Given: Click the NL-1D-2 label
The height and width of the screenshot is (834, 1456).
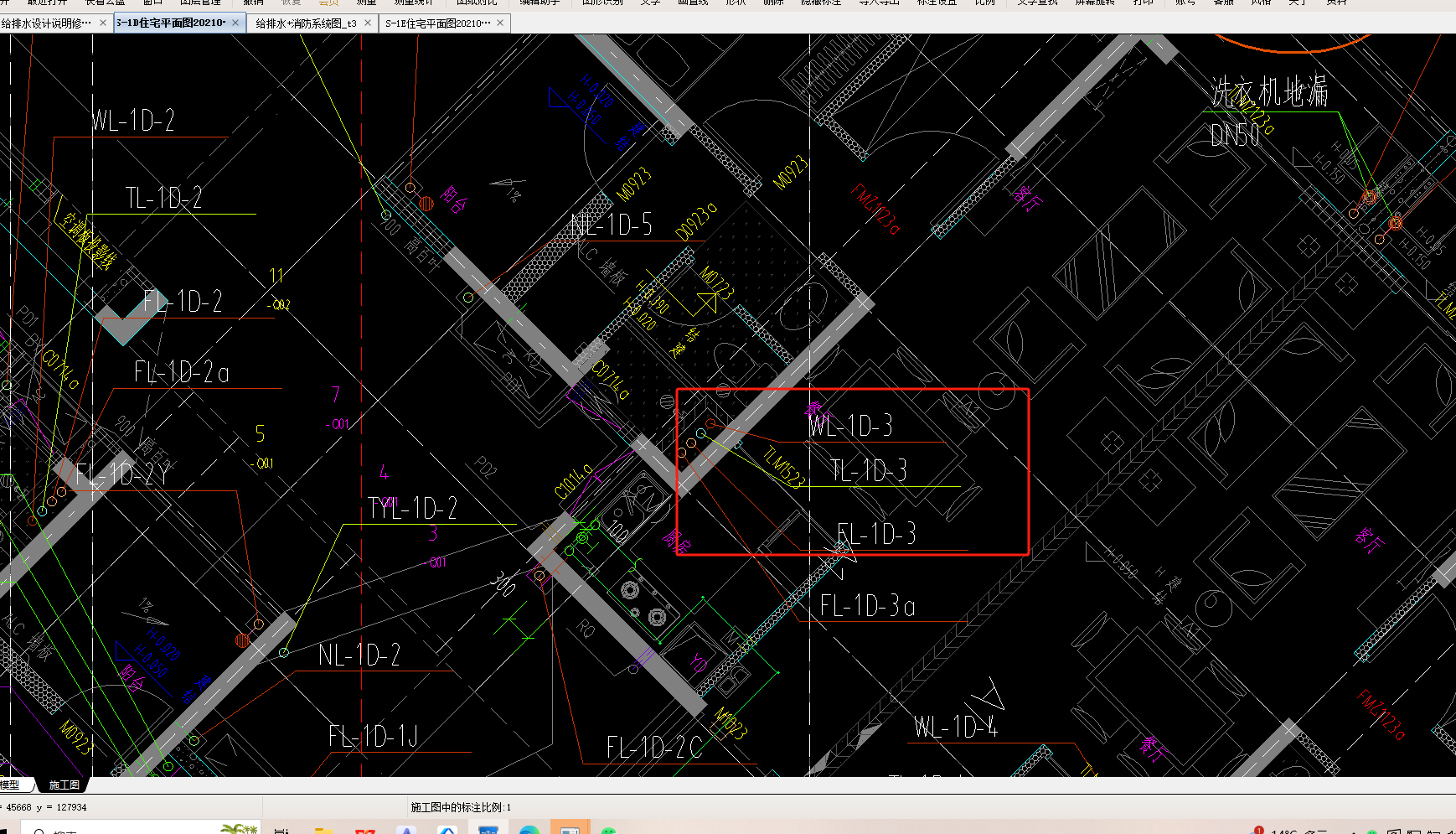Looking at the screenshot, I should point(359,655).
